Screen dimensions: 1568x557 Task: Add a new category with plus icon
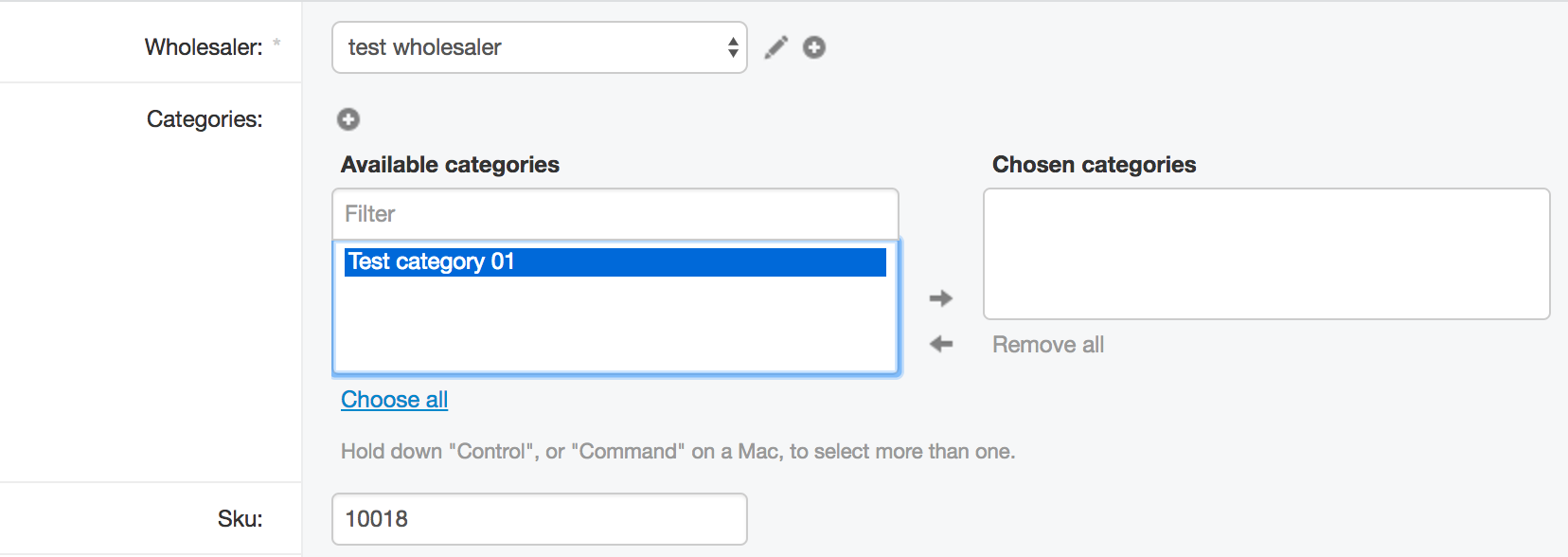348,119
